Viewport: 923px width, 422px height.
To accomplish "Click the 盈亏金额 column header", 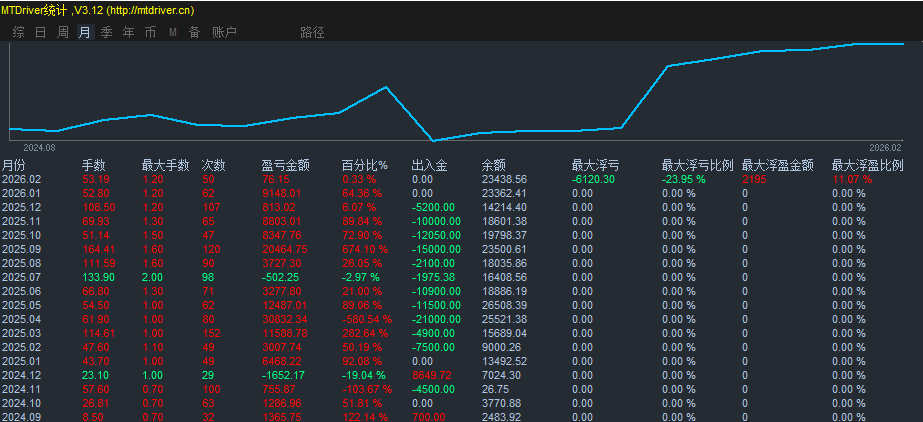I will tap(285, 165).
